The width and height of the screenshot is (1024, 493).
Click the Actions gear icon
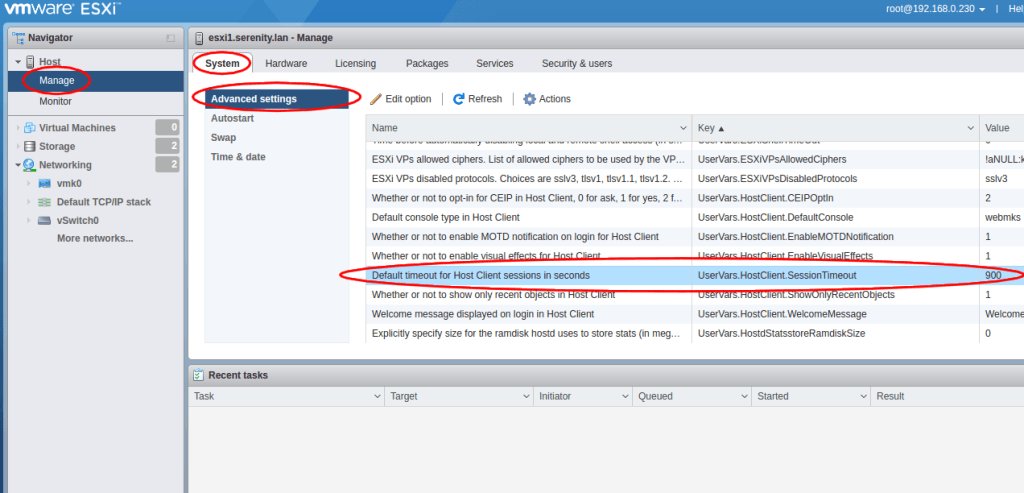tap(530, 99)
